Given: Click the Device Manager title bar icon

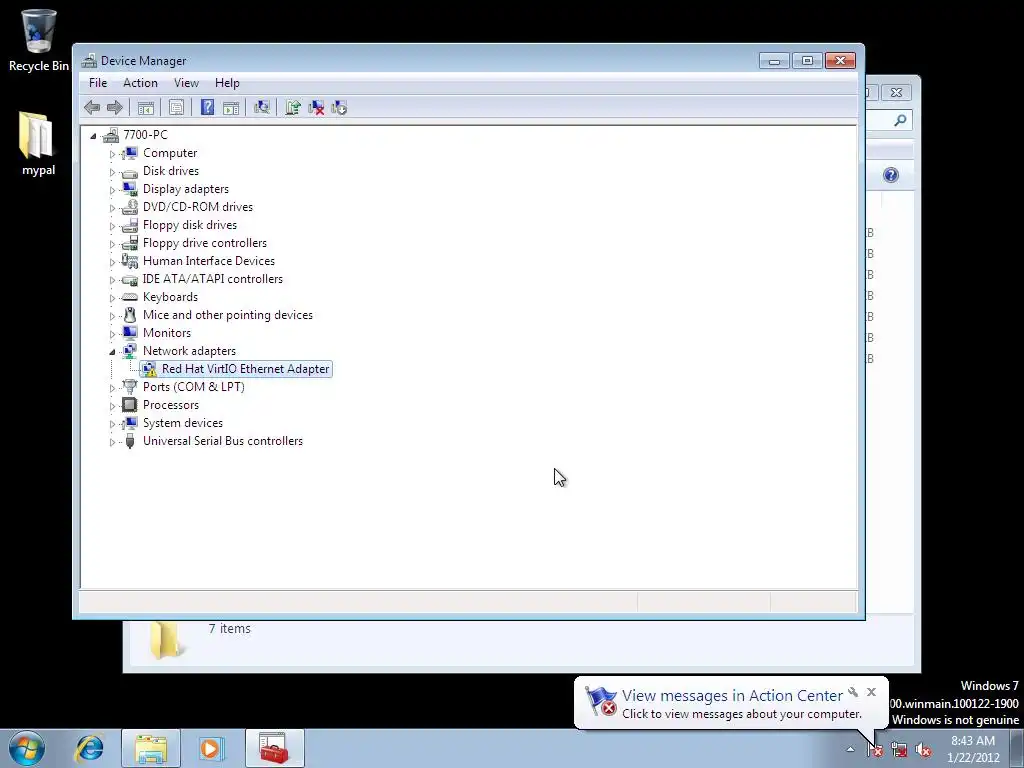Looking at the screenshot, I should tap(89, 61).
